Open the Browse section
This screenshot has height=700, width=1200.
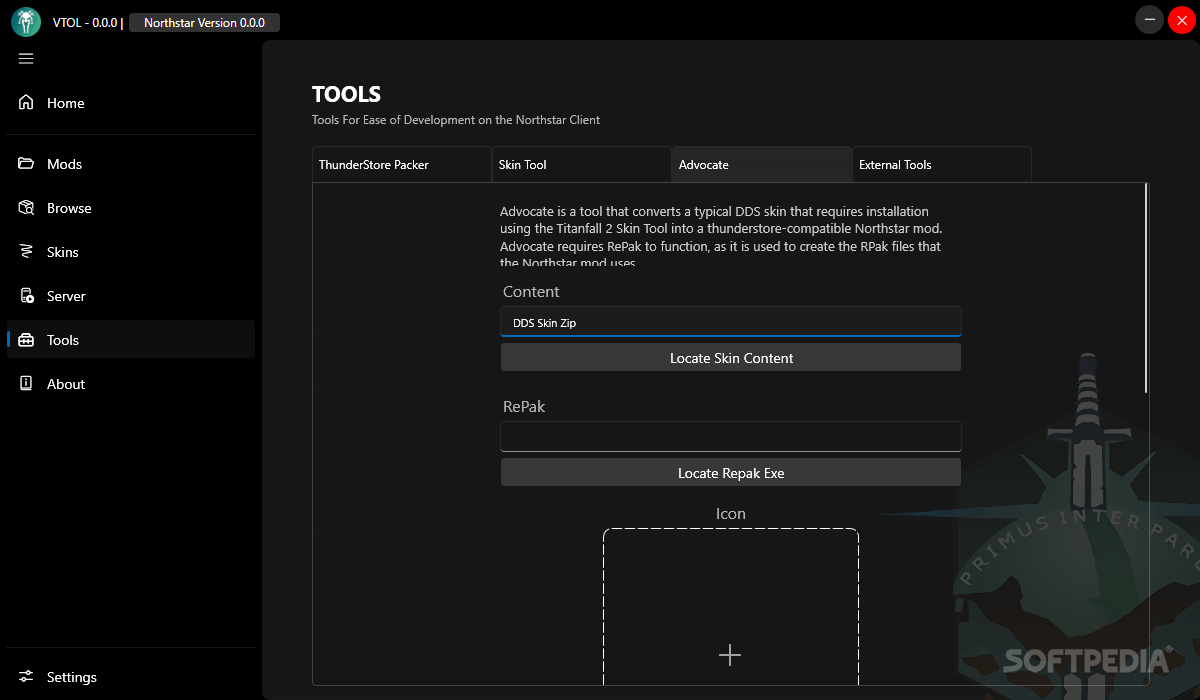131,208
